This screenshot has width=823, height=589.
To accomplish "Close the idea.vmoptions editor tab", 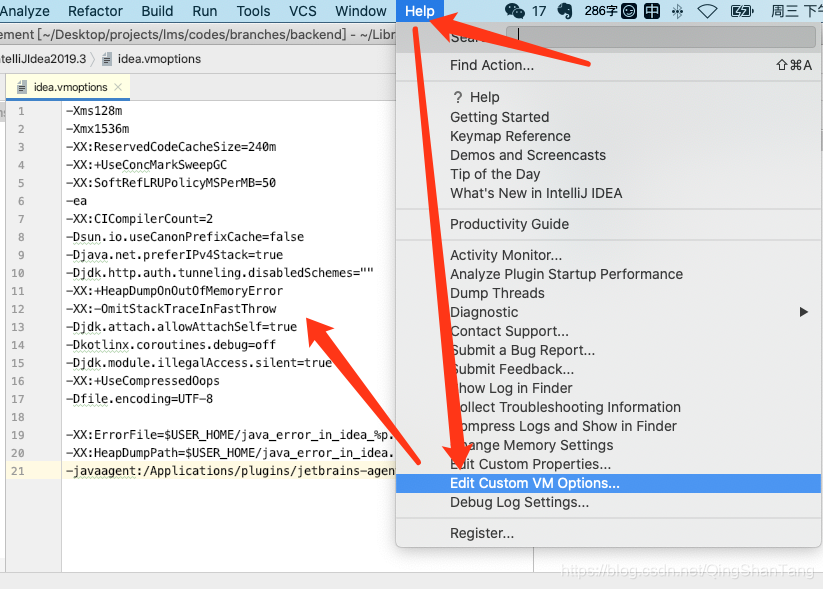I will (x=118, y=87).
